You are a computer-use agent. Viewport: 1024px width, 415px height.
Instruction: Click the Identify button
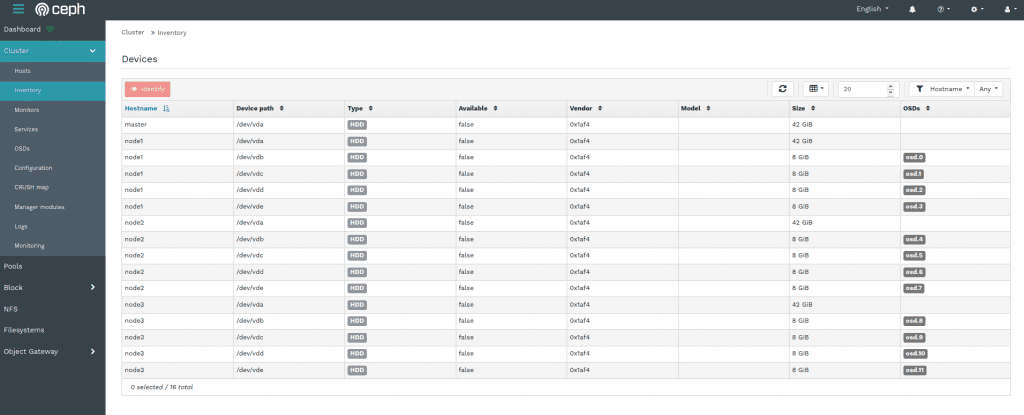(x=147, y=89)
